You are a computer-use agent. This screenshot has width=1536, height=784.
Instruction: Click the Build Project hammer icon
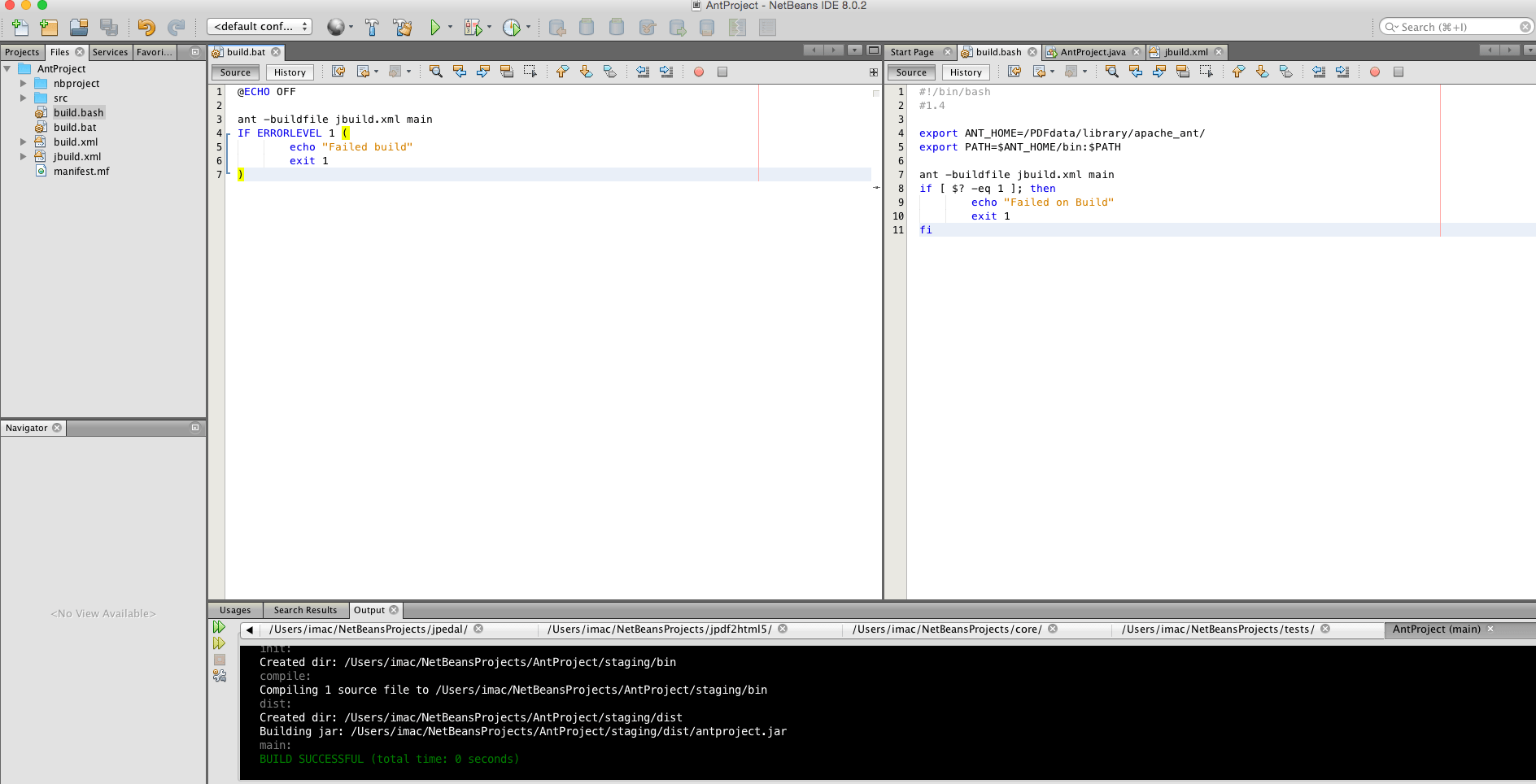click(372, 28)
